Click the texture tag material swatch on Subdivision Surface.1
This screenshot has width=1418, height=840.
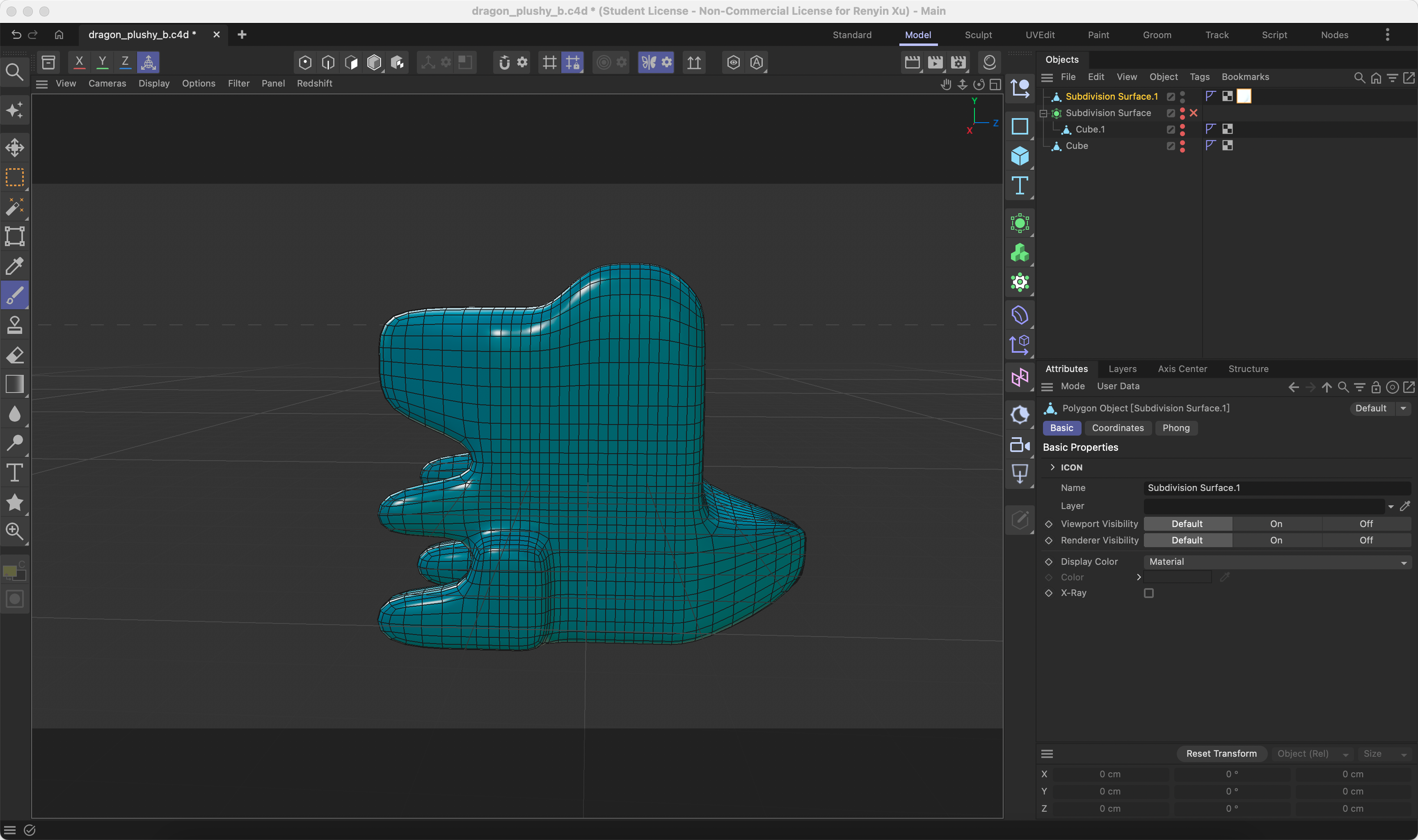pos(1244,96)
